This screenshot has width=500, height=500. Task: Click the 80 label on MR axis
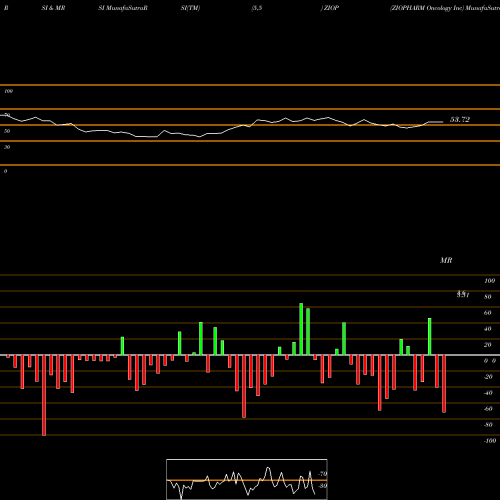pos(488,297)
